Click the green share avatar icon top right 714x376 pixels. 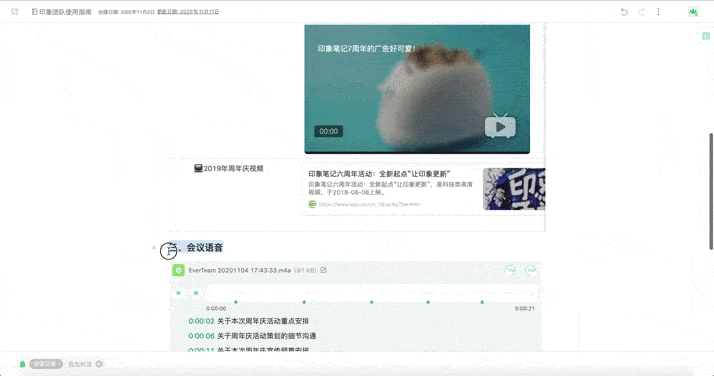pos(693,12)
